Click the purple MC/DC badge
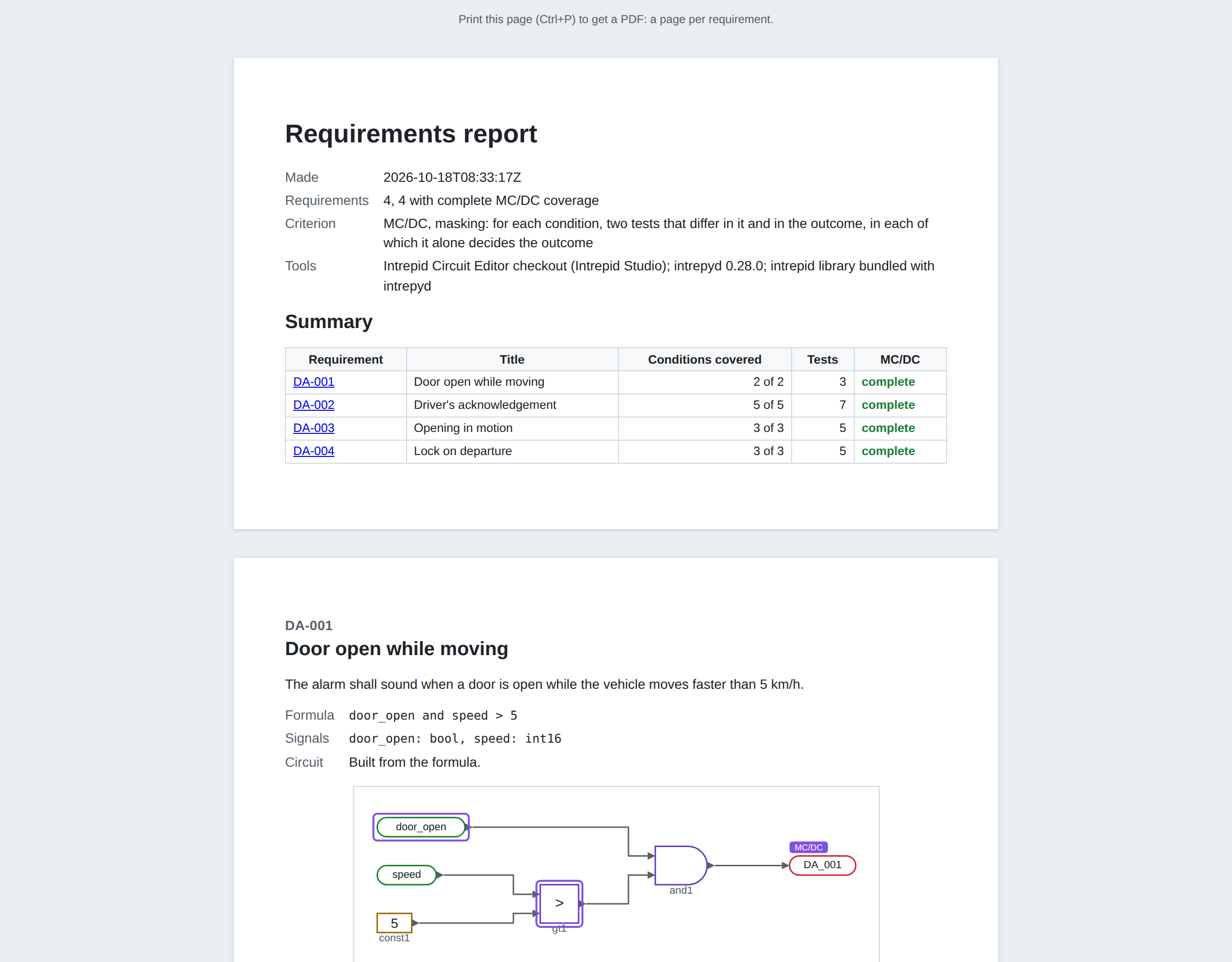1232x962 pixels. (808, 847)
